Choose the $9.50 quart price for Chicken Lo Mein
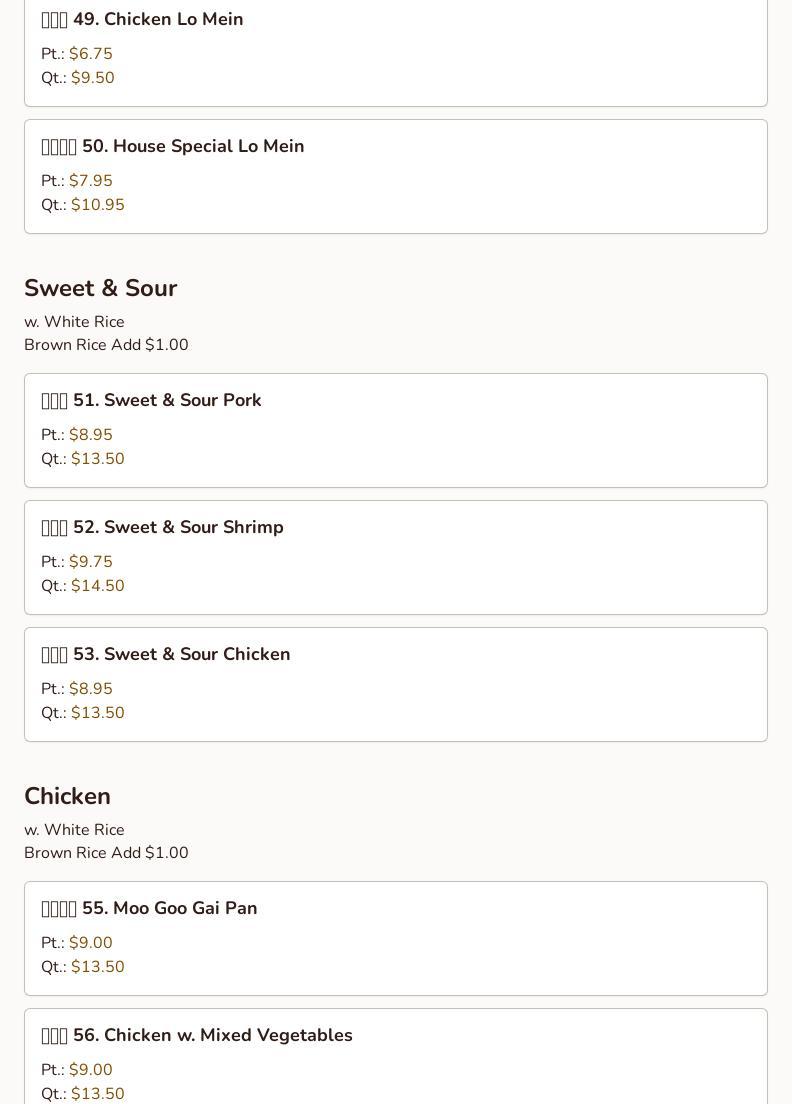This screenshot has width=792, height=1104. (92, 78)
